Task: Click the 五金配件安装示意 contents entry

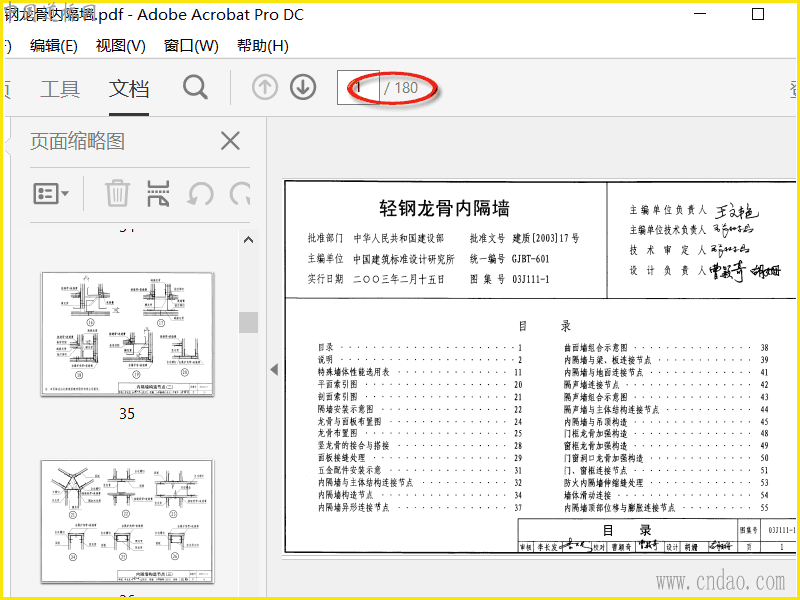Action: pos(349,470)
